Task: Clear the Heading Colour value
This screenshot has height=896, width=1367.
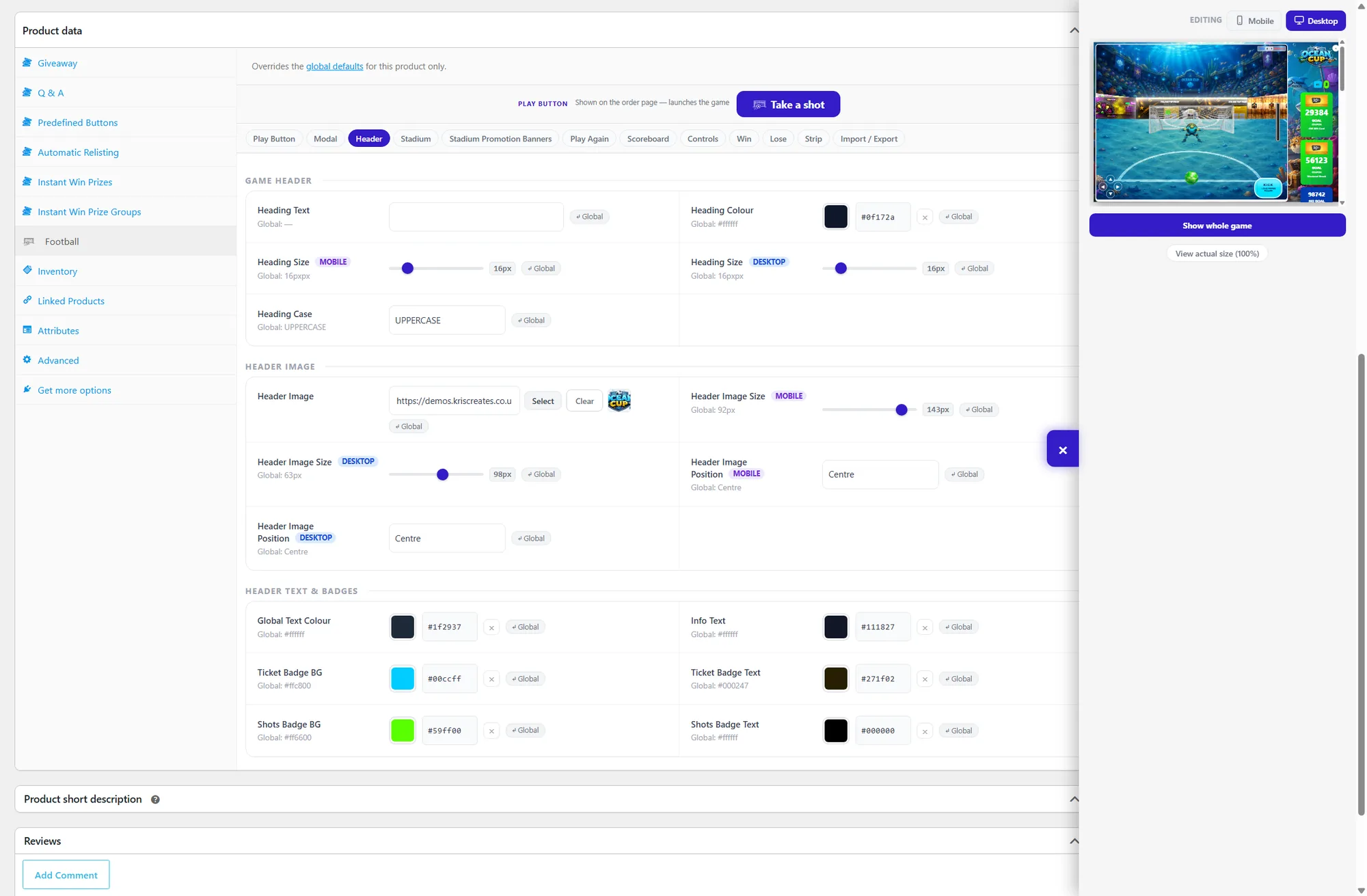Action: (925, 217)
